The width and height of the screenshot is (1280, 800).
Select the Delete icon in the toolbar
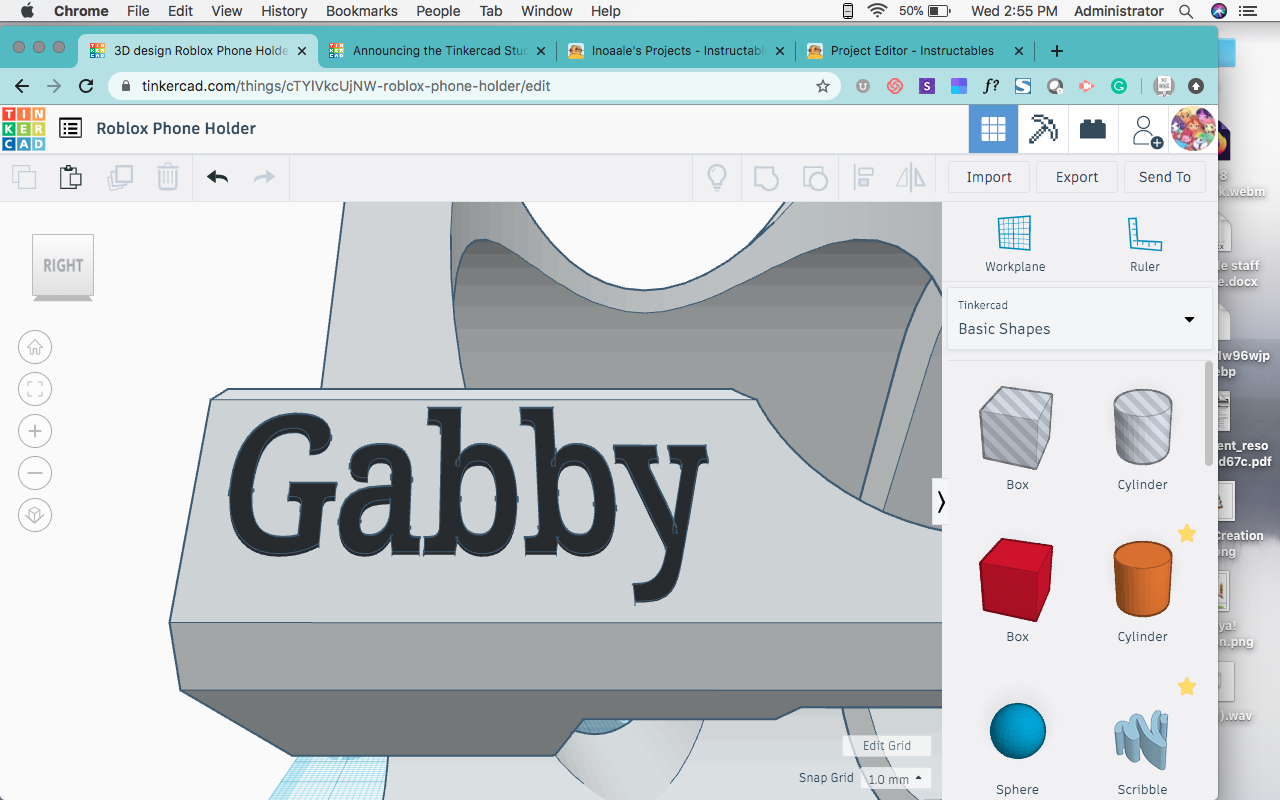tap(167, 176)
